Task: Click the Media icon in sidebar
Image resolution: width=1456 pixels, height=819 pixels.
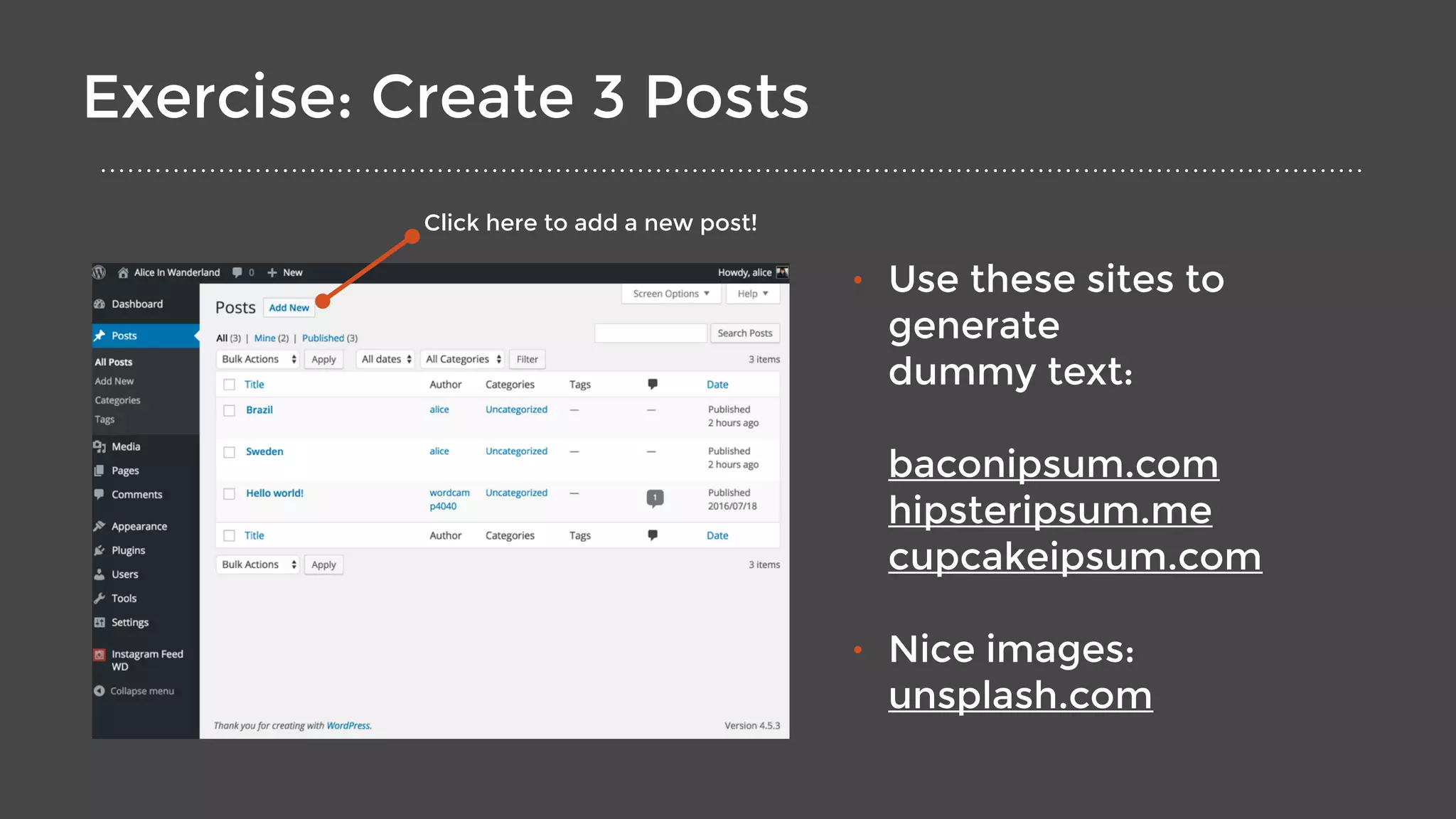Action: (100, 446)
